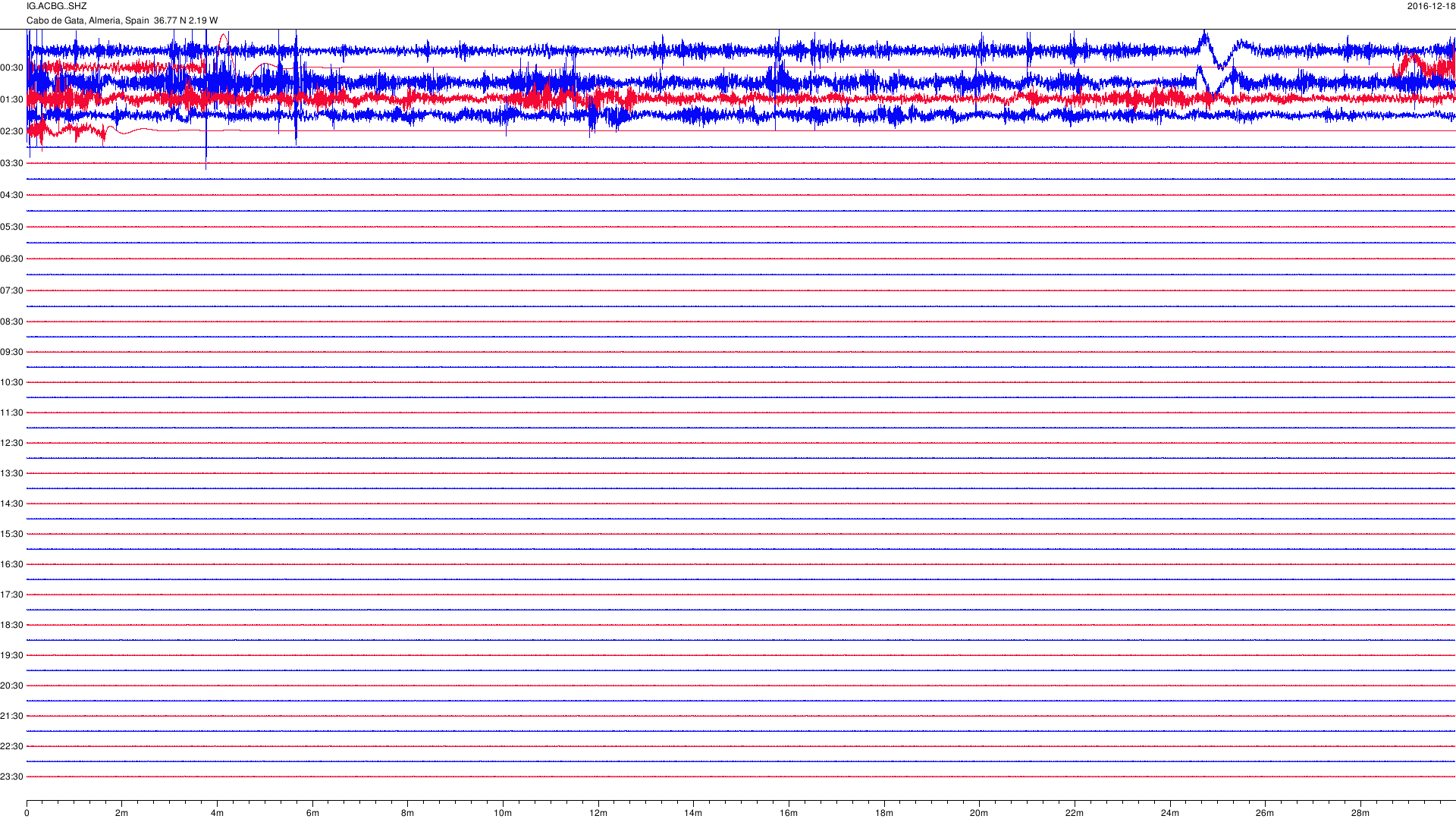
Task: Click the 14m axis label
Action: pos(693,813)
